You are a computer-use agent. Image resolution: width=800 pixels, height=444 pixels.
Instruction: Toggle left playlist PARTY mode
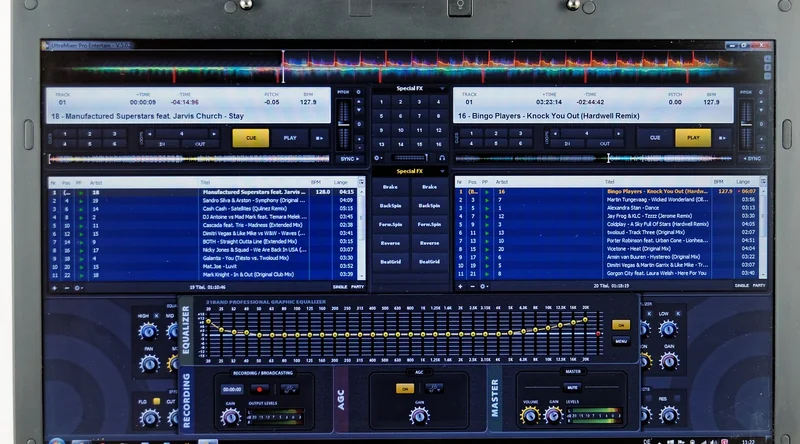coord(357,287)
